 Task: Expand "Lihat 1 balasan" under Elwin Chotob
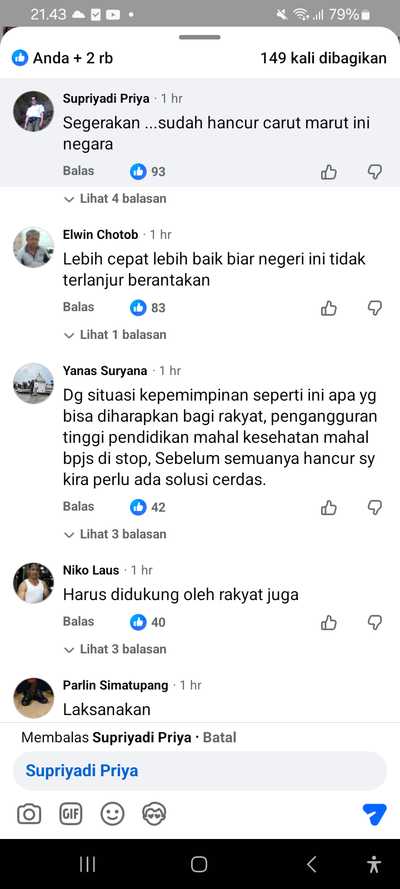click(x=116, y=335)
